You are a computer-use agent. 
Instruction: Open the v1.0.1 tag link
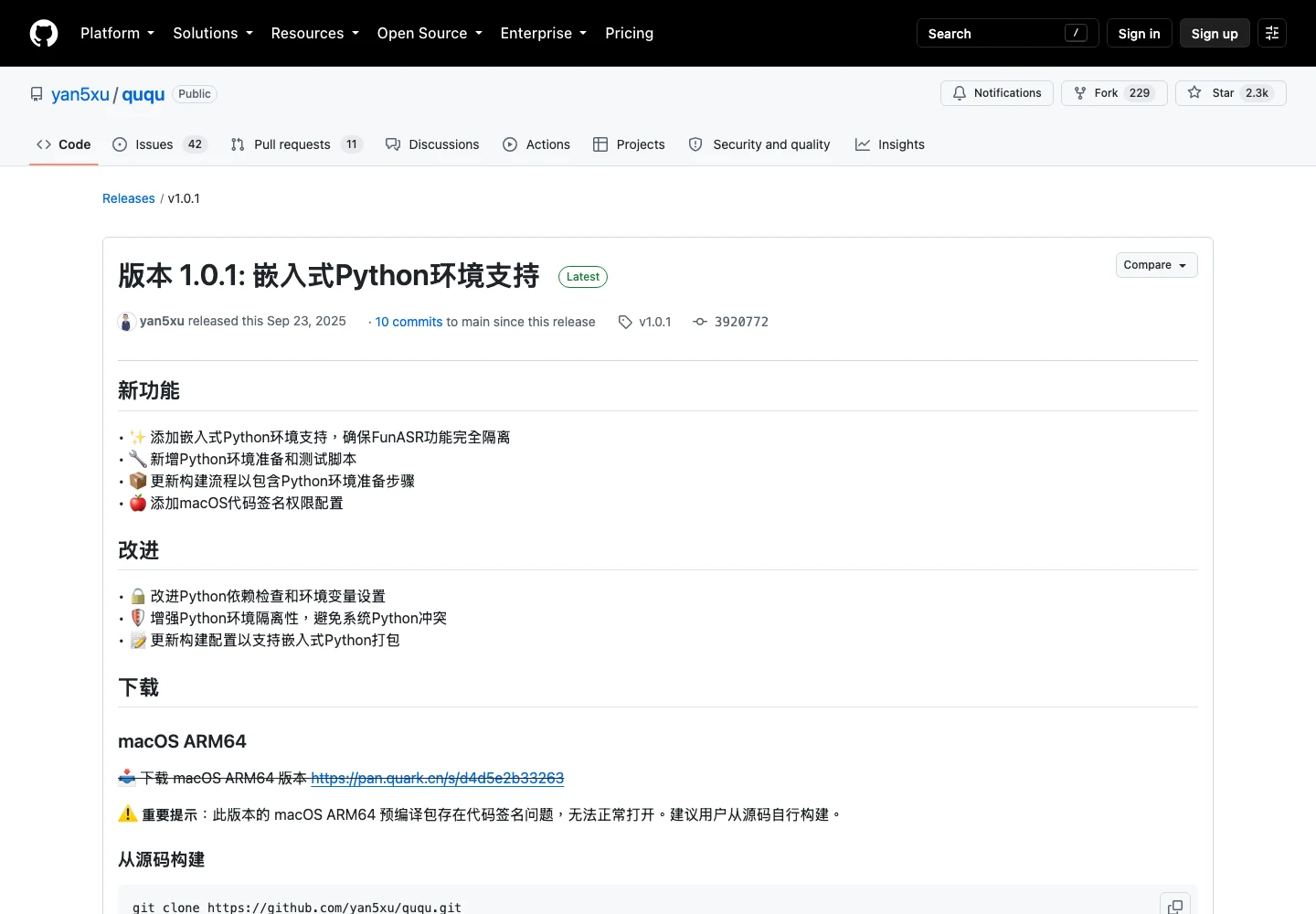(655, 322)
